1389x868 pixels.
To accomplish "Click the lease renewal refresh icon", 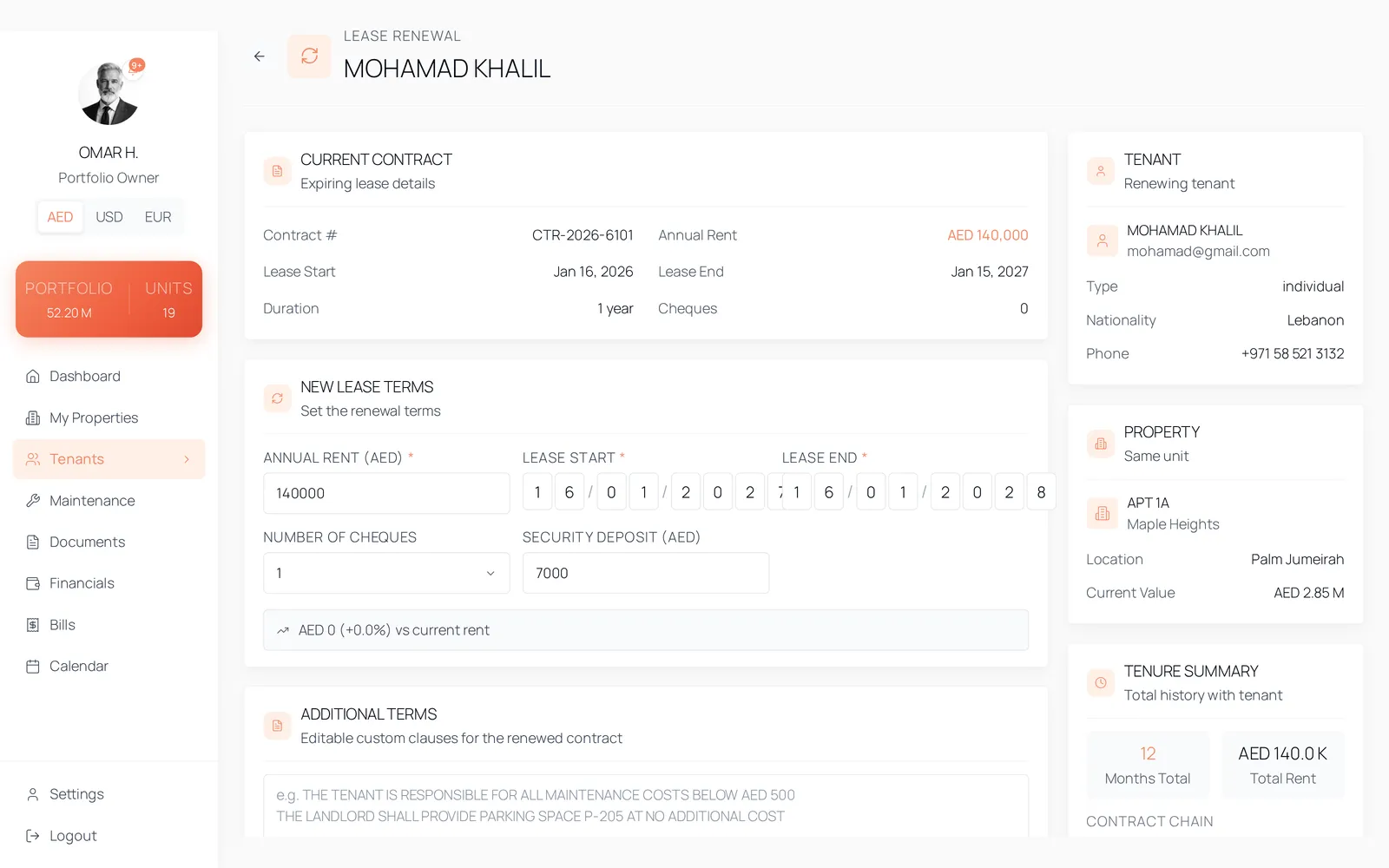I will coord(309,56).
